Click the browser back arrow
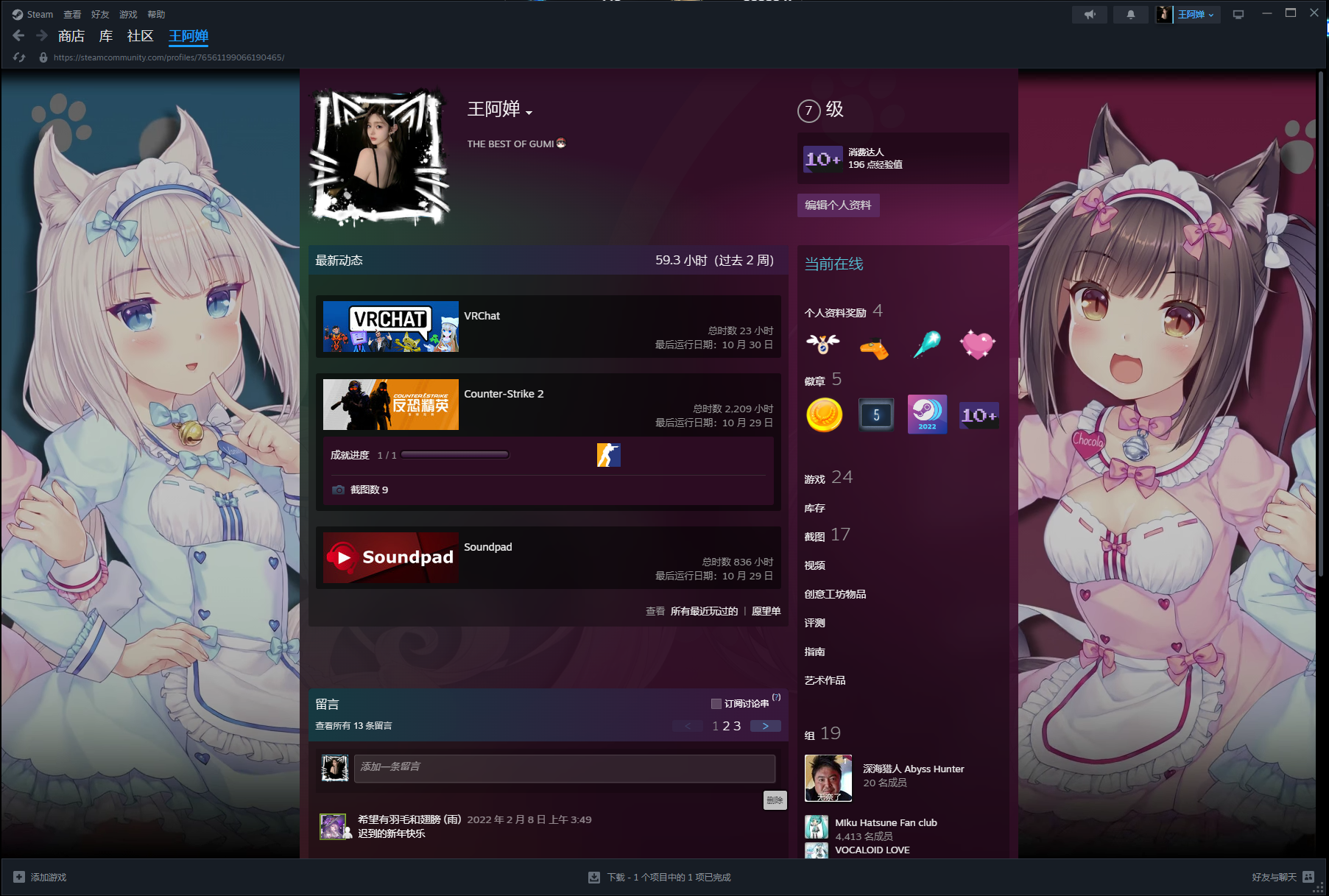Viewport: 1329px width, 896px height. [19, 35]
